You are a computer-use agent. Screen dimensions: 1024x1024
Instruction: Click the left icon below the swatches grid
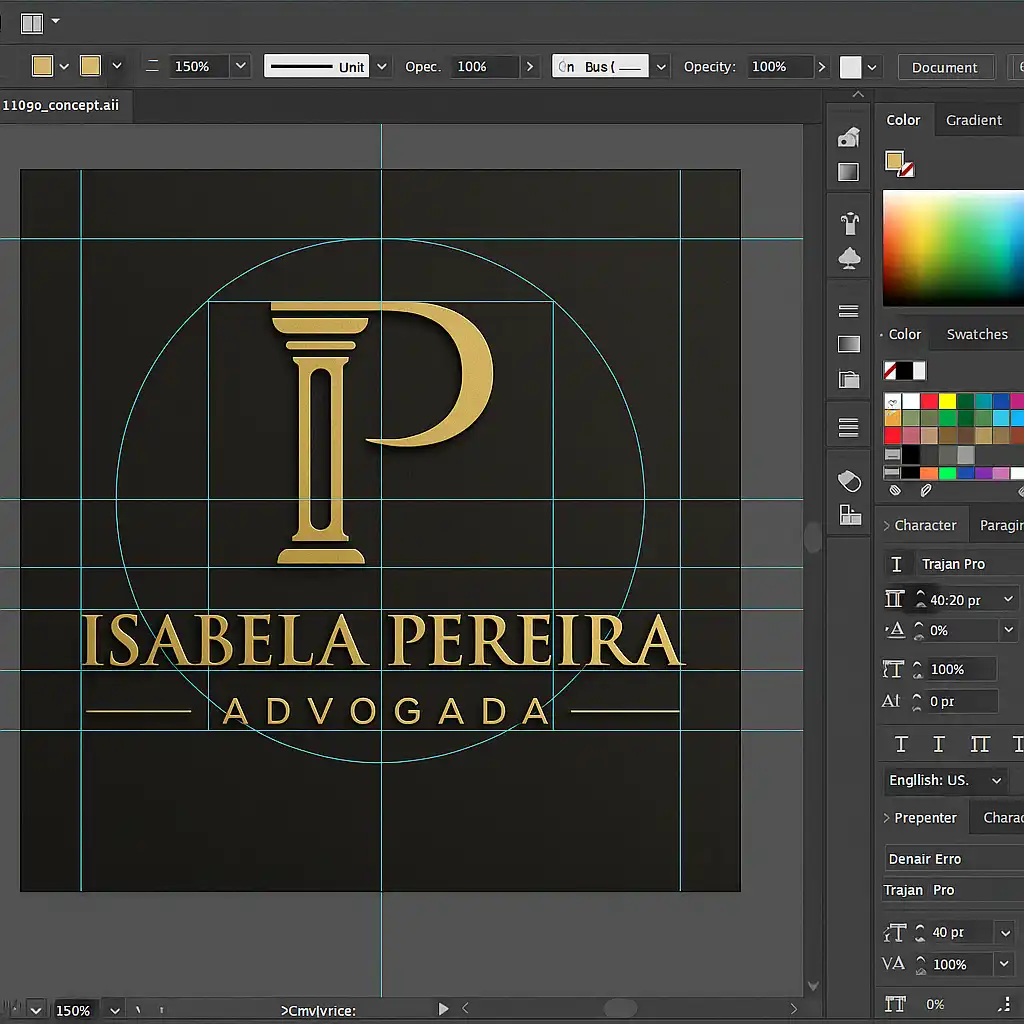tap(895, 490)
